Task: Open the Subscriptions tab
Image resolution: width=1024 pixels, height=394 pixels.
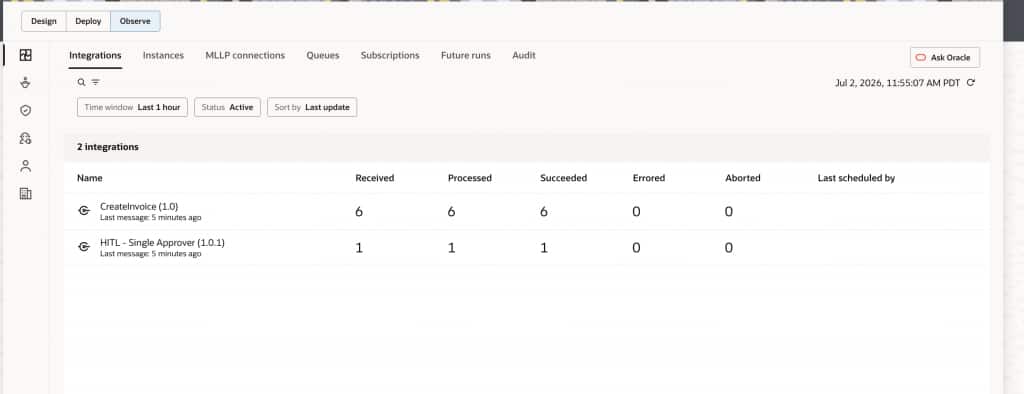Action: 390,56
